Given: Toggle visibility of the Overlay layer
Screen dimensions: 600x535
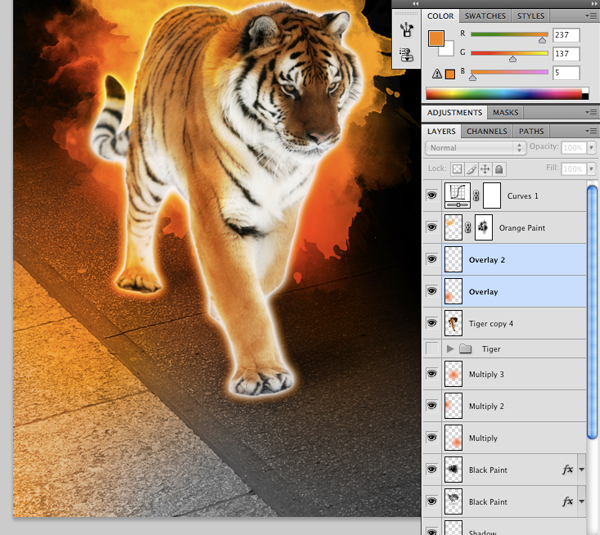Looking at the screenshot, I should (432, 291).
